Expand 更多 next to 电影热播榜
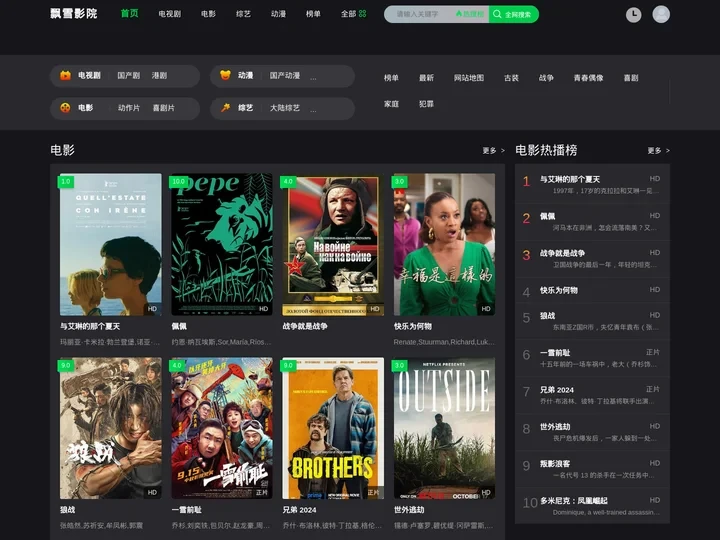Viewport: 720px width, 540px height. point(658,151)
